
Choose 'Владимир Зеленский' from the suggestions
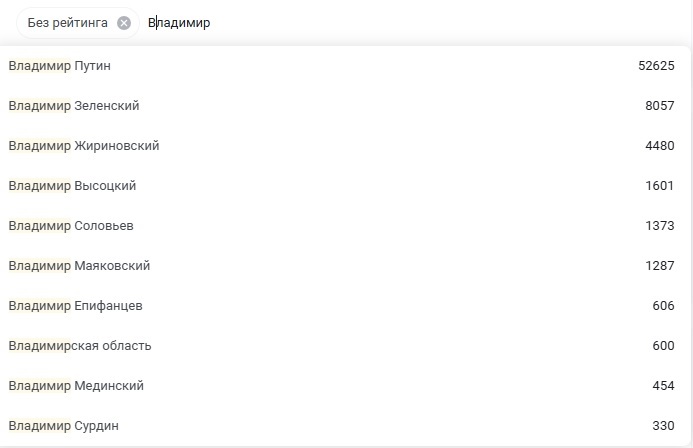coord(346,106)
